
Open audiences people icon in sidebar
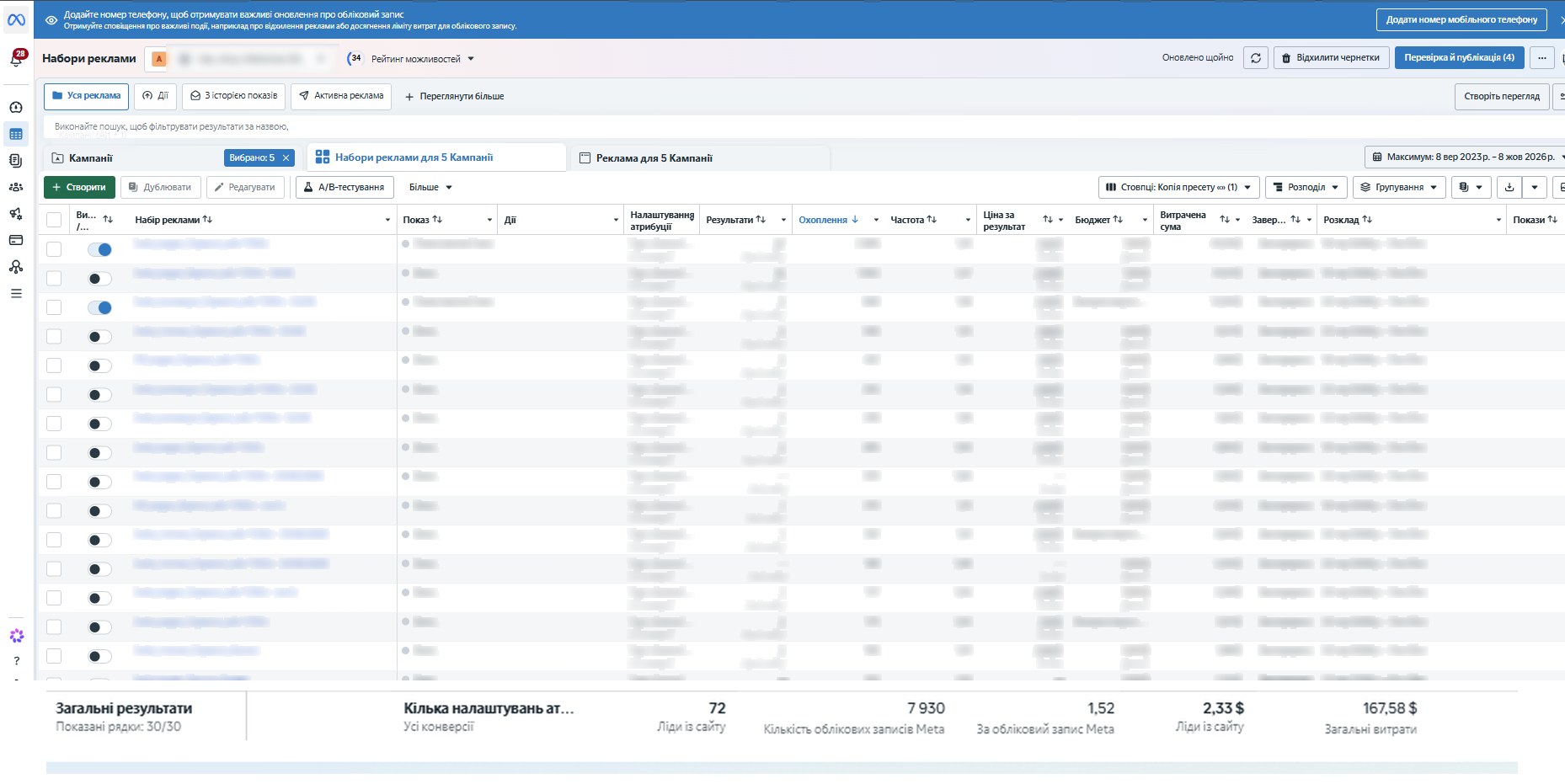tap(16, 187)
